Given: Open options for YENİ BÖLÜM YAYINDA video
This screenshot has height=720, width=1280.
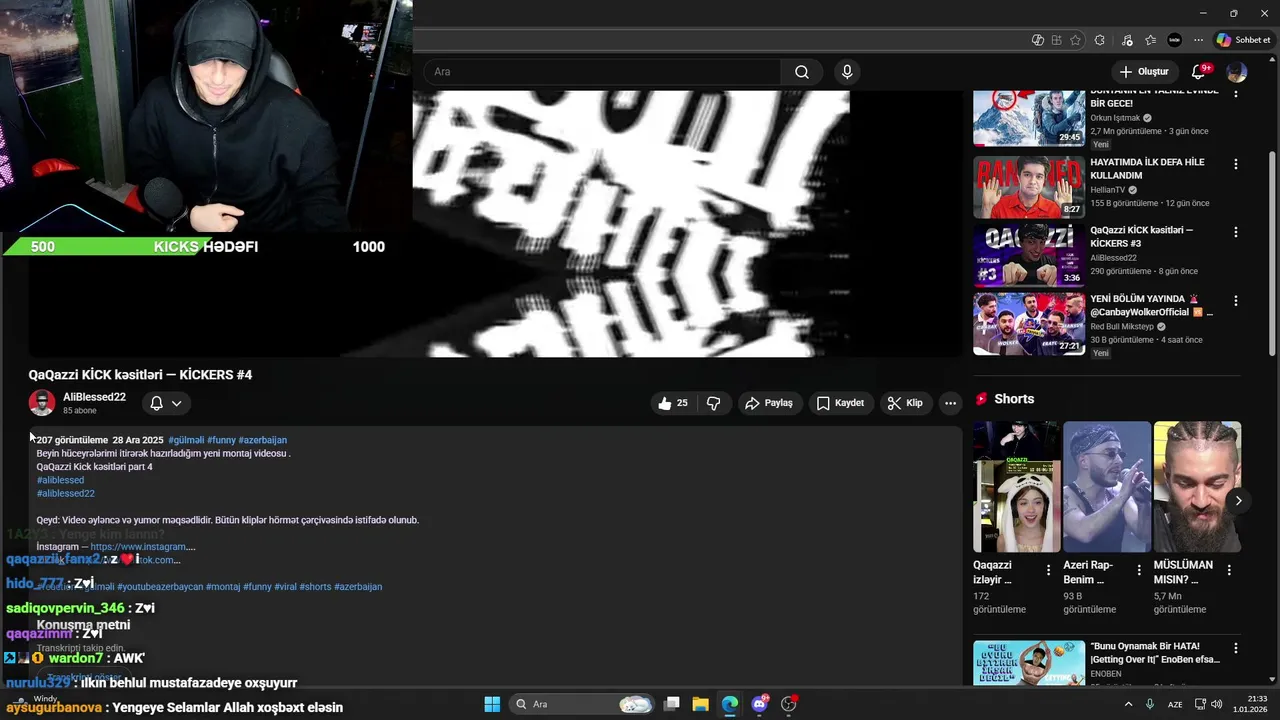Looking at the screenshot, I should pos(1235,300).
